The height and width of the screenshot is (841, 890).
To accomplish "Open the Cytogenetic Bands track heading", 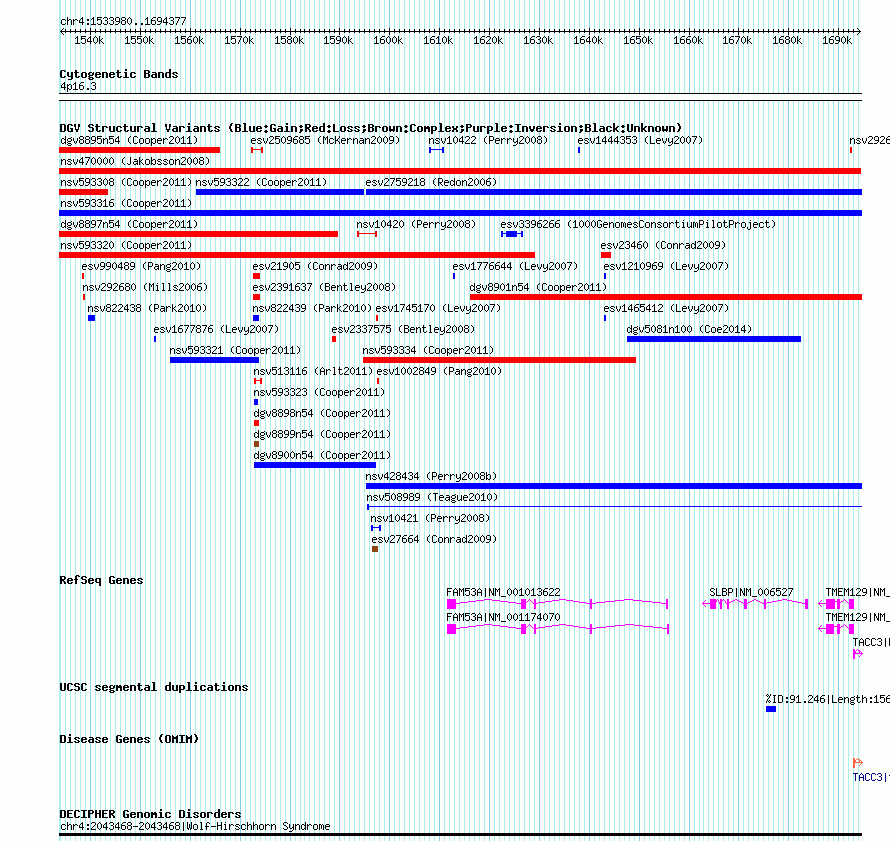I will 119,74.
